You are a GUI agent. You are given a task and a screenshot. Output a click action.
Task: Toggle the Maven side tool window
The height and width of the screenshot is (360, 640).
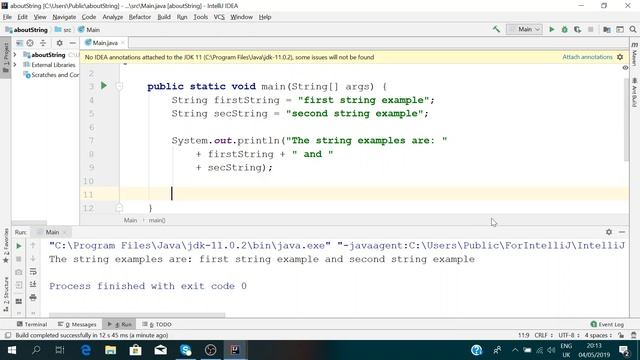pyautogui.click(x=634, y=54)
